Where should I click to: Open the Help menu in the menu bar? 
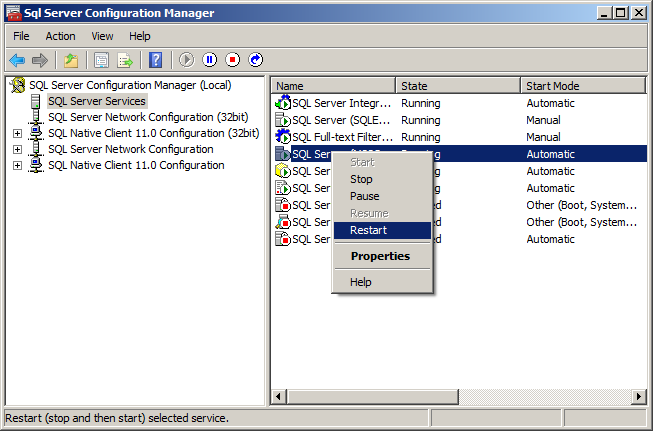(x=140, y=36)
